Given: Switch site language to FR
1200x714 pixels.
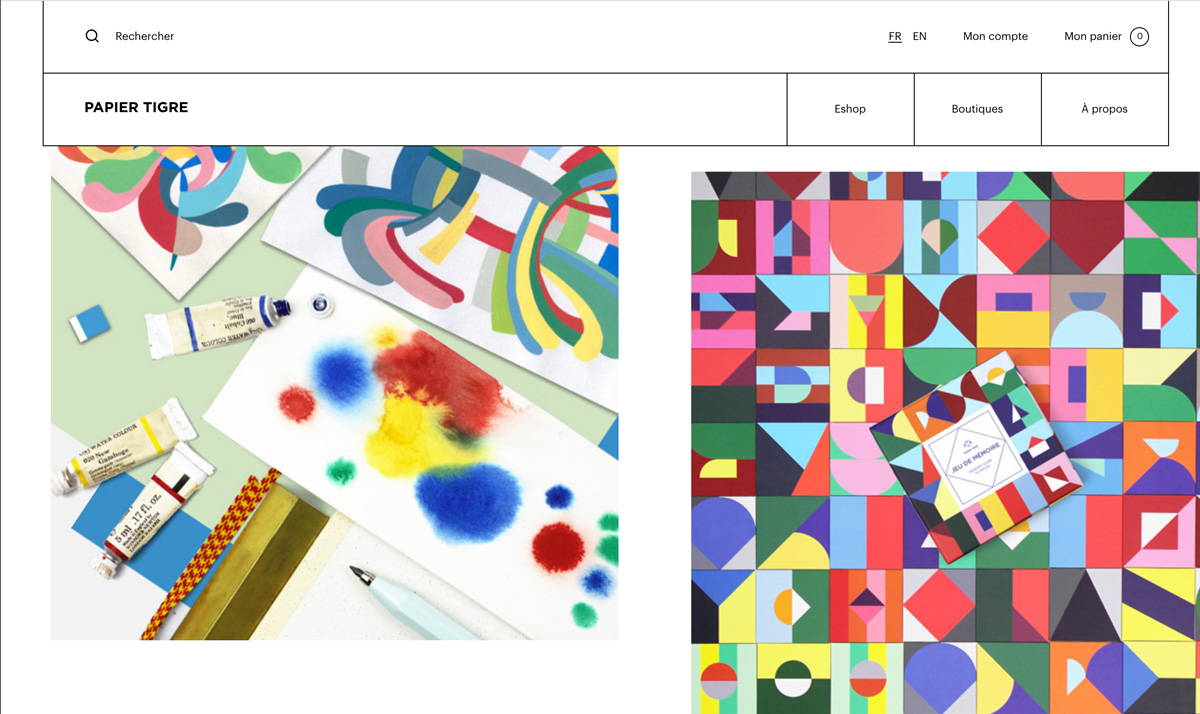Looking at the screenshot, I should [895, 36].
